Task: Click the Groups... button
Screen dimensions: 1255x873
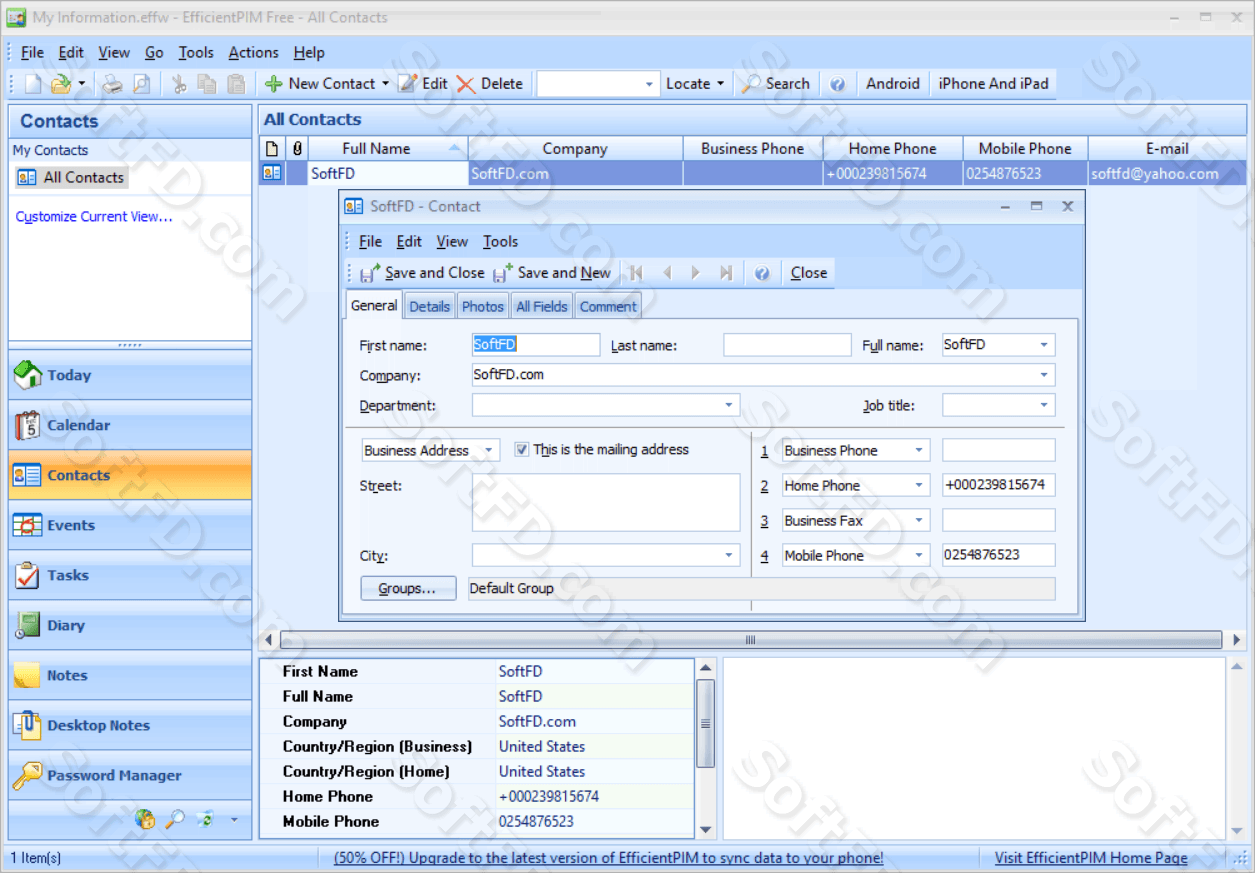Action: pos(408,589)
